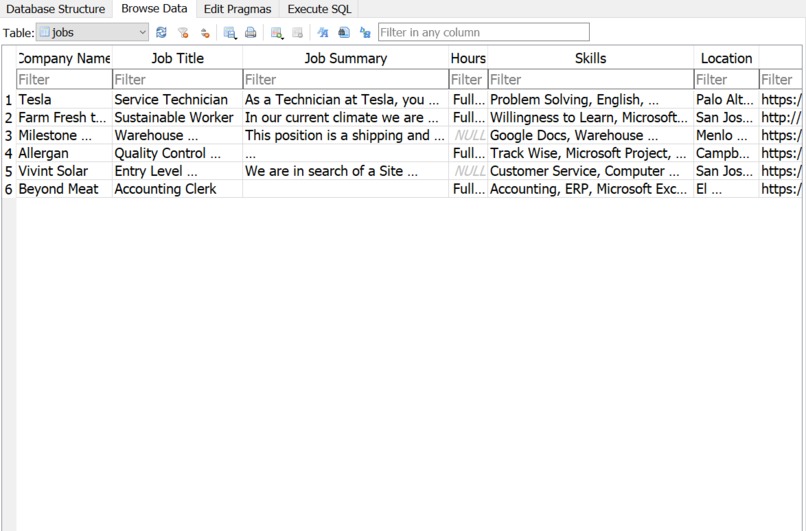Select the 'Vivint Solar' cell

[x=64, y=171]
